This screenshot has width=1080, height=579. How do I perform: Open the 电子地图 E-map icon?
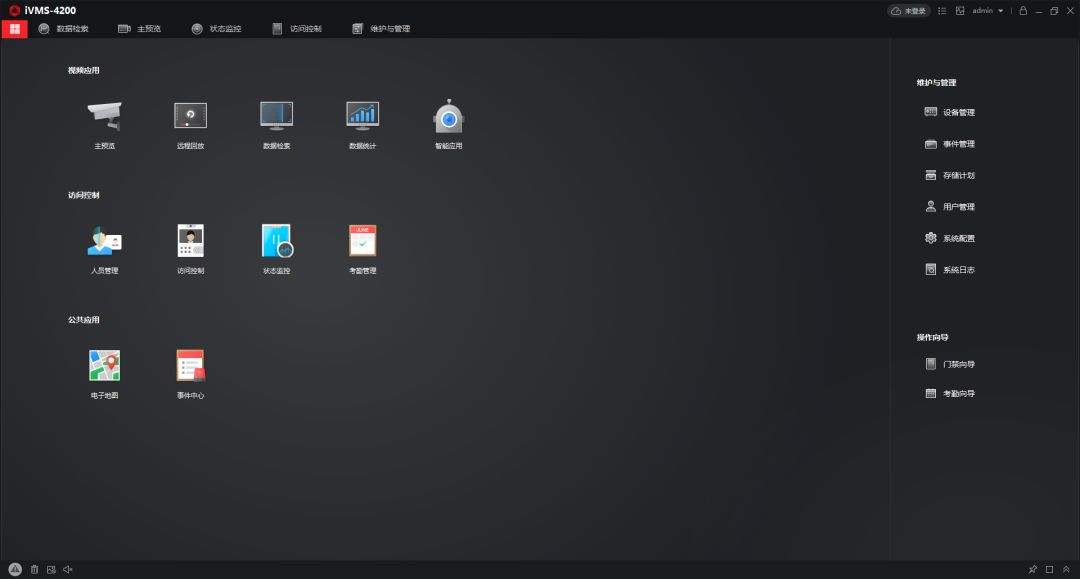click(x=104, y=366)
